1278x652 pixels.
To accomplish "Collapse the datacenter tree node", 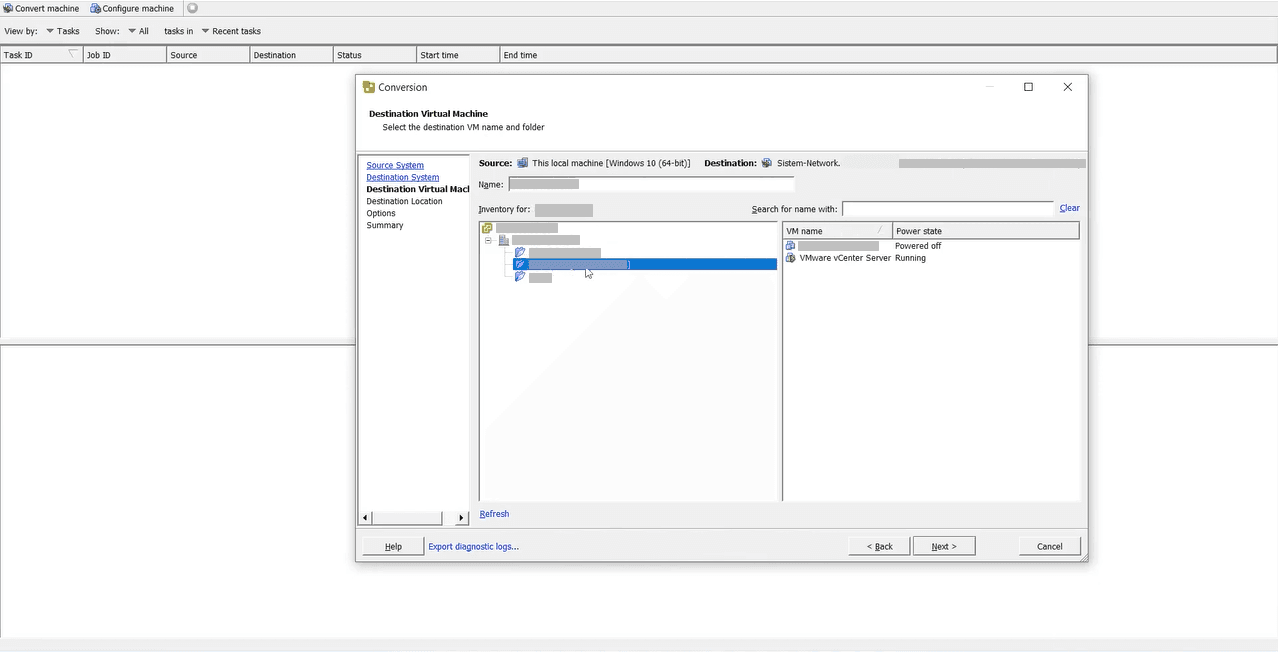I will [x=488, y=240].
